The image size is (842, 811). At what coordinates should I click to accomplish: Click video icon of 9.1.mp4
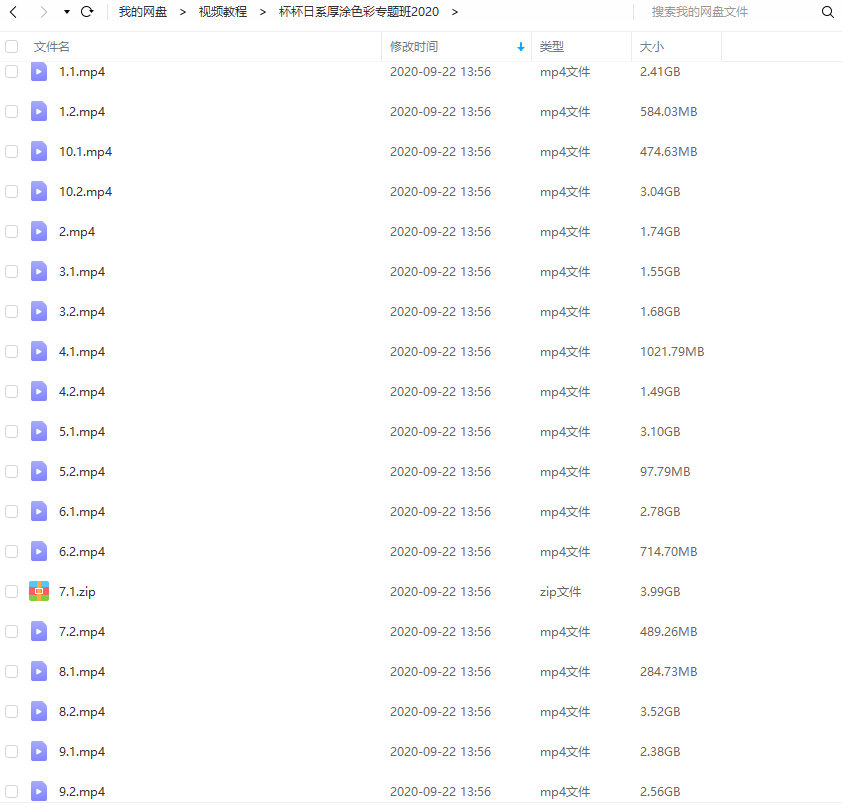pos(39,751)
